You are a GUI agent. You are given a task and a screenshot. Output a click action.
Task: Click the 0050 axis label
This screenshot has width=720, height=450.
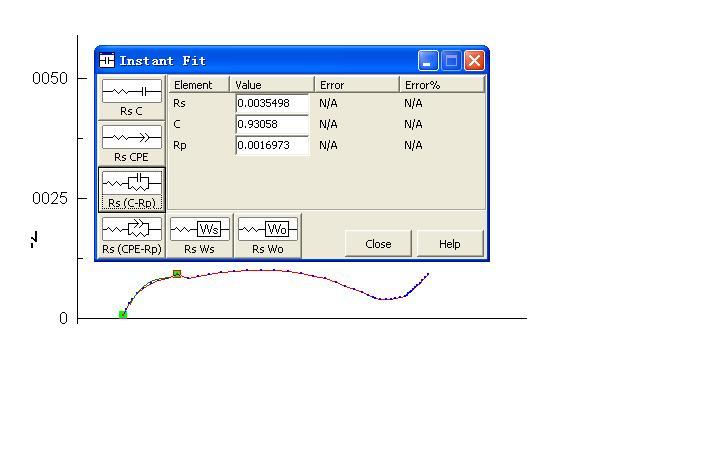(x=50, y=78)
